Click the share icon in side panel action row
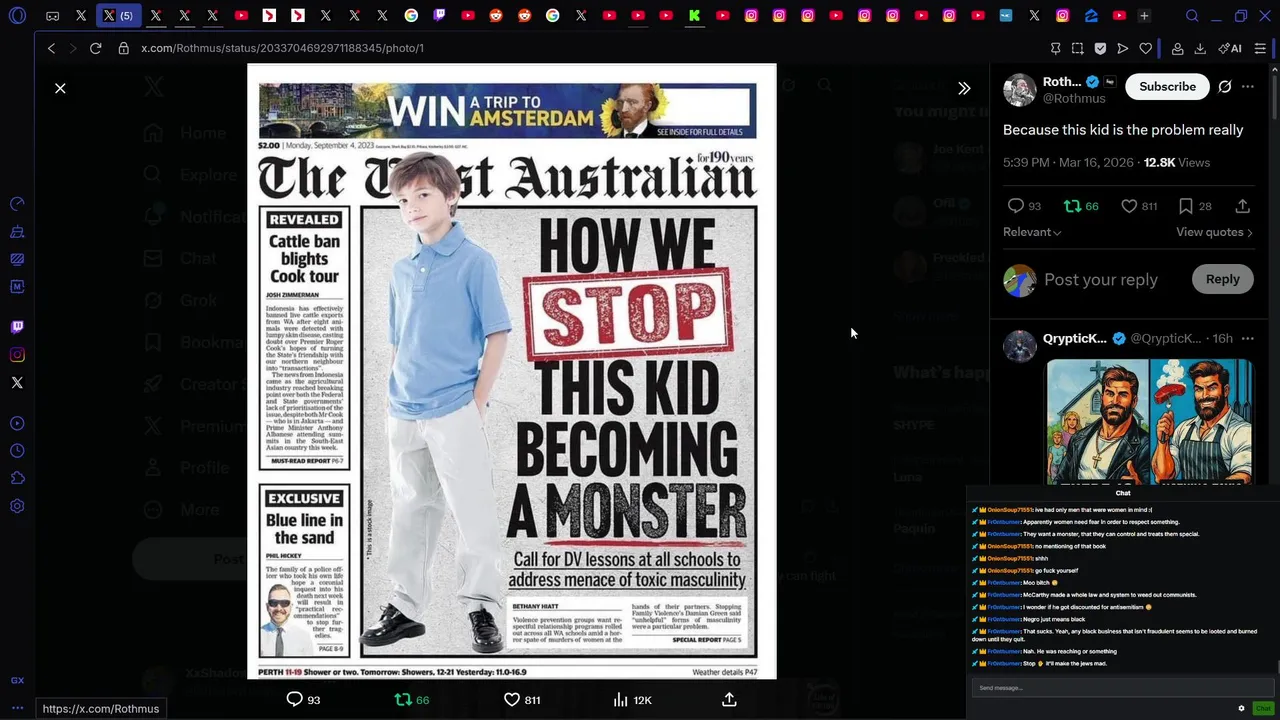Image resolution: width=1280 pixels, height=720 pixels. click(1242, 206)
